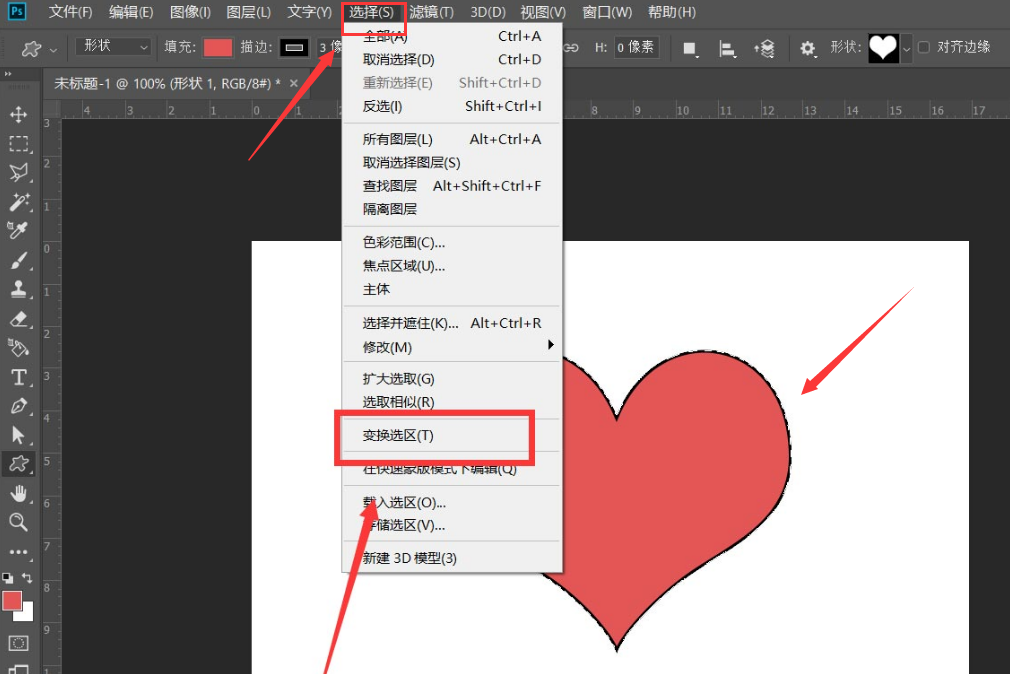
Task: Open path arrangement icon in options bar
Action: 765,48
